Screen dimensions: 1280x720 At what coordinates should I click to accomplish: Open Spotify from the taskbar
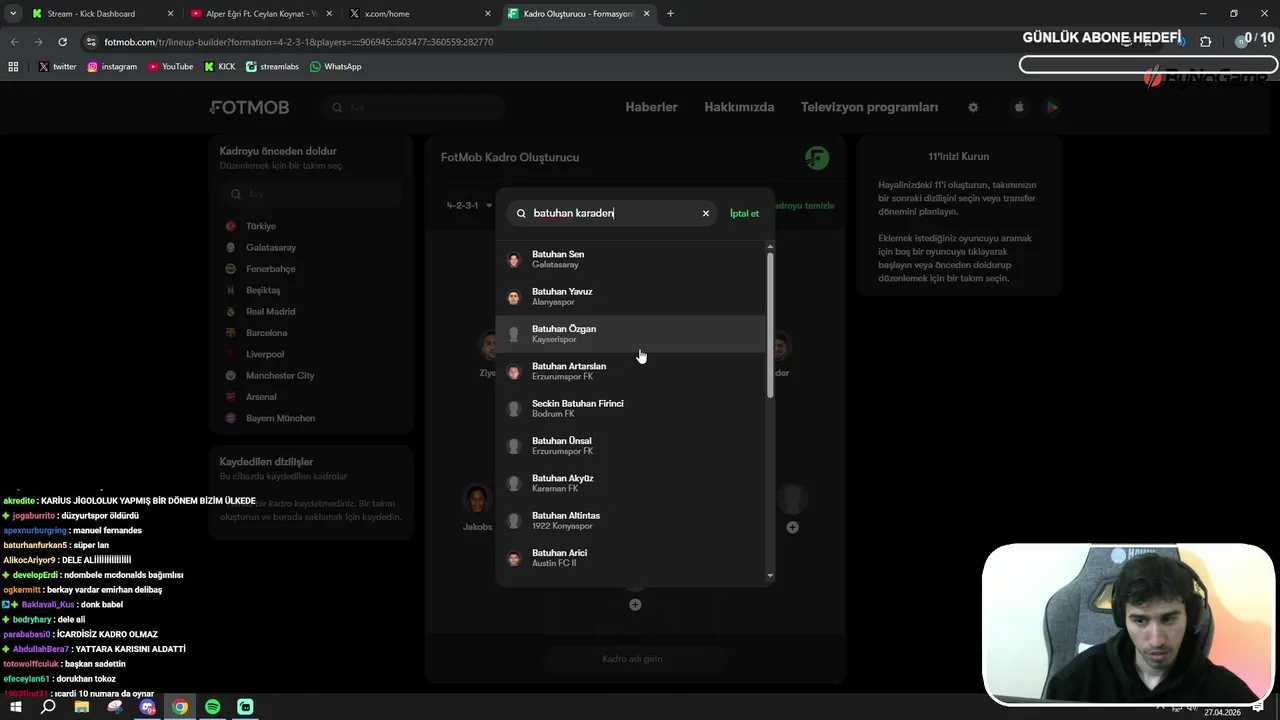(x=212, y=707)
